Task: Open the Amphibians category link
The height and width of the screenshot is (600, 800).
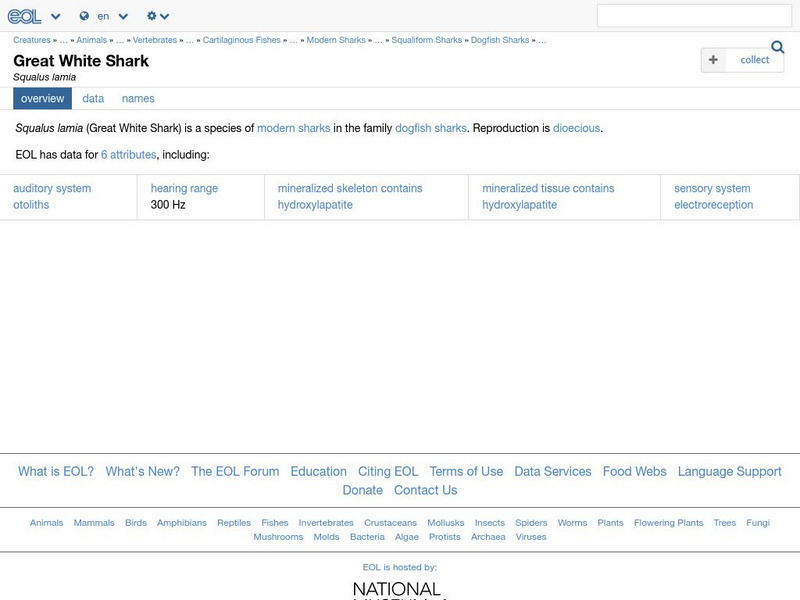Action: 182,522
